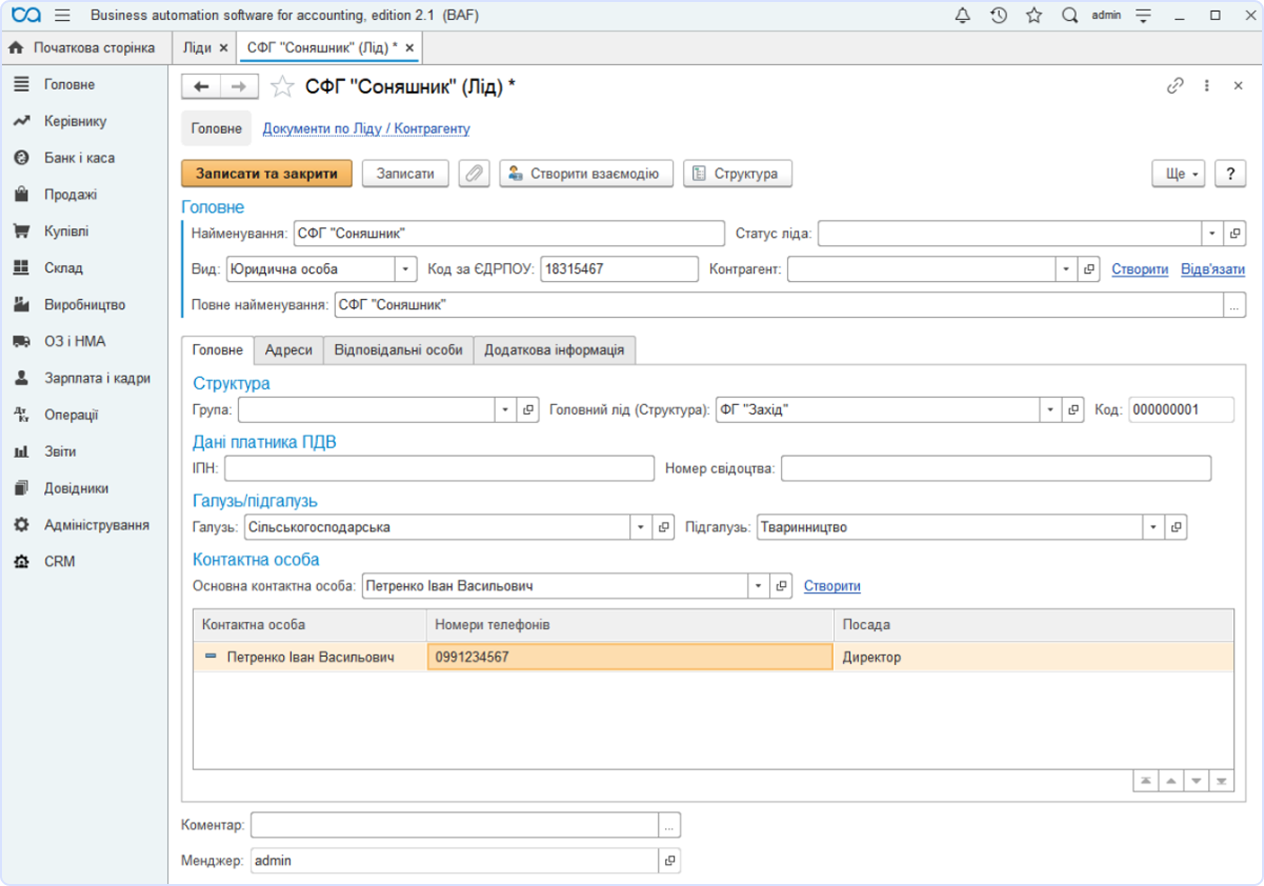Image resolution: width=1264 pixels, height=886 pixels.
Task: Open the Банк і каса sidebar section
Action: [79, 158]
